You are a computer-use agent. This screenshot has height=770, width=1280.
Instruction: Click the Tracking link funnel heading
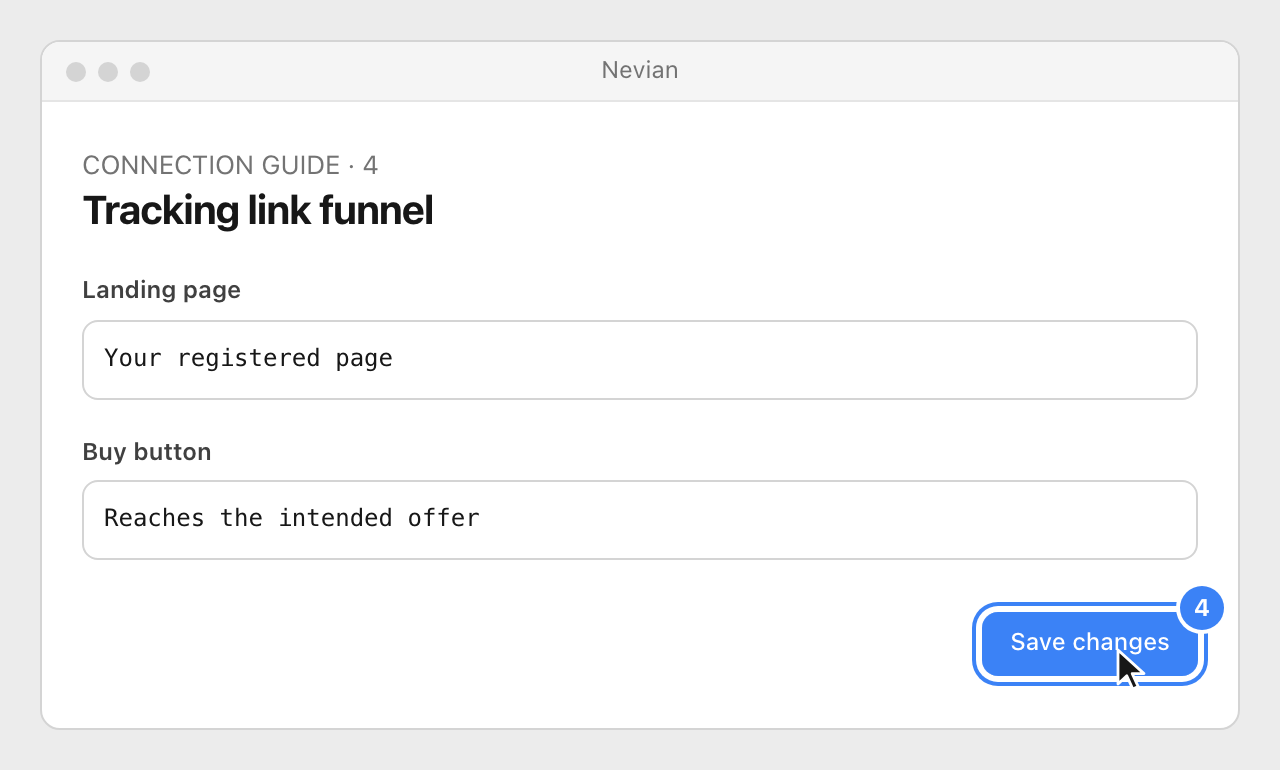coord(258,211)
